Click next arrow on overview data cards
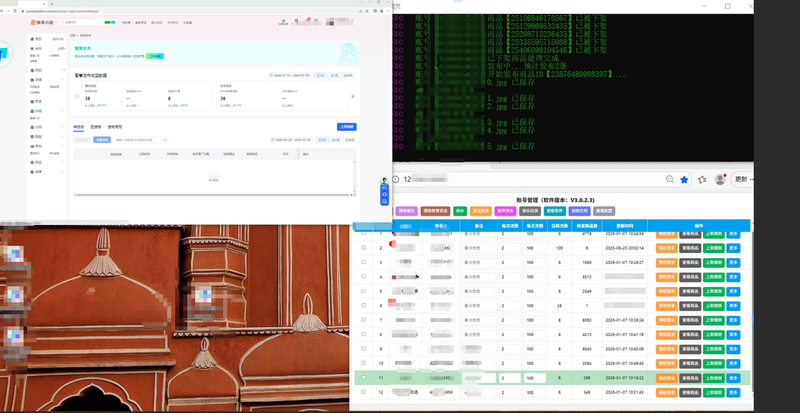Image resolution: width=800 pixels, height=413 pixels. click(352, 97)
